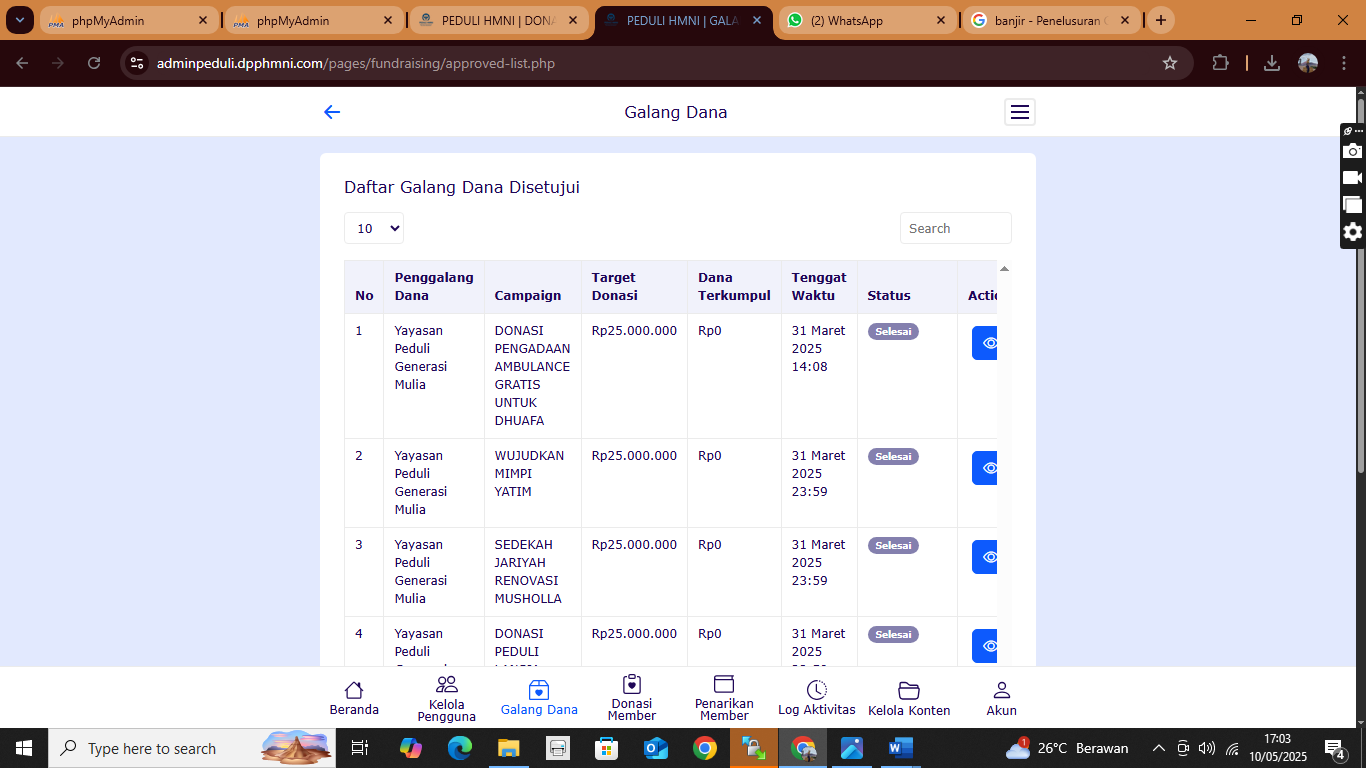
Task: Open Penarikan Member in the bottom navigation
Action: point(724,698)
